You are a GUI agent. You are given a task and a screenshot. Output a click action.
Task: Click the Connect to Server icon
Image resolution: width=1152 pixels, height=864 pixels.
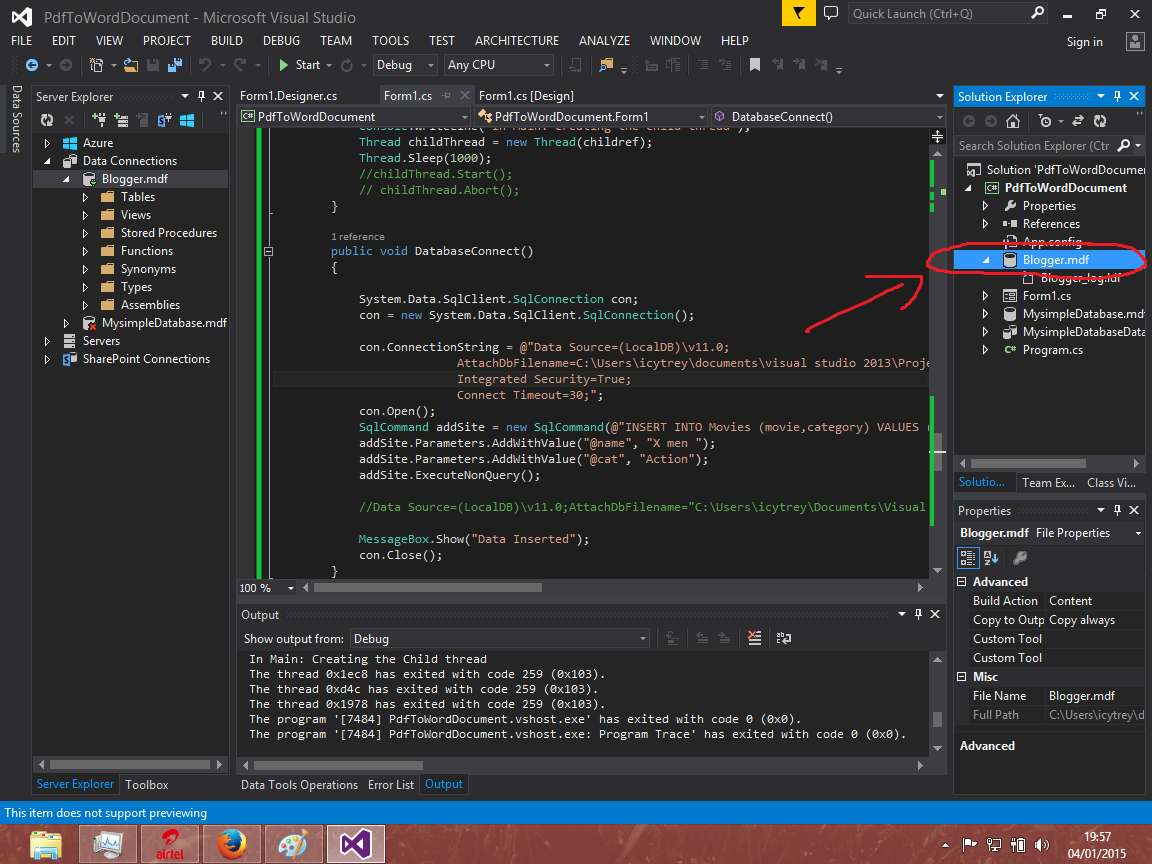pyautogui.click(x=121, y=120)
